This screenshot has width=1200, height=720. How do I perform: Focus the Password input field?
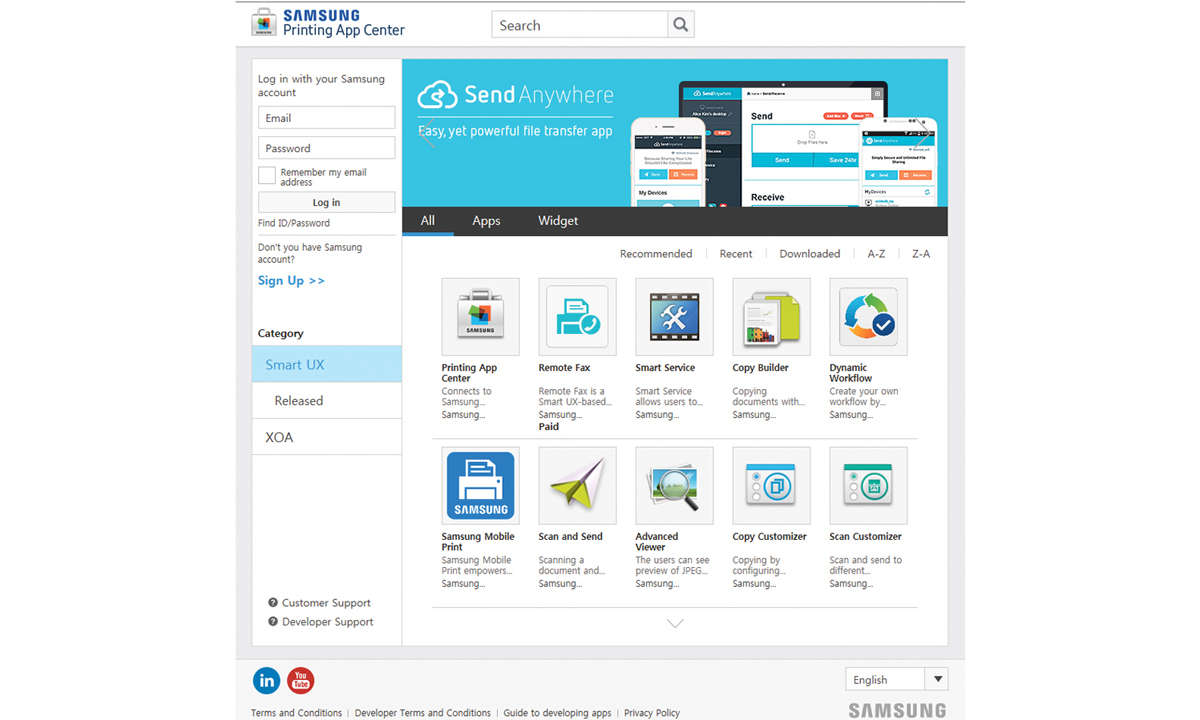click(326, 148)
